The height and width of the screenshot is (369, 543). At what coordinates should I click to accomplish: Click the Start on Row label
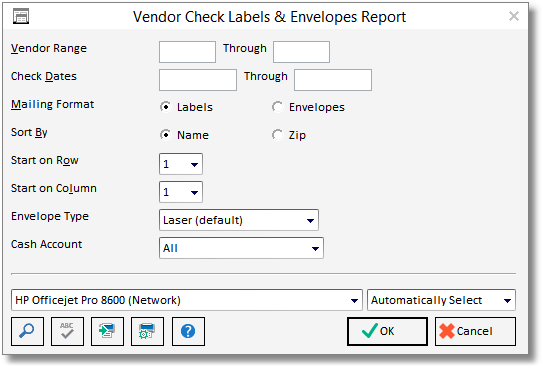(x=45, y=160)
